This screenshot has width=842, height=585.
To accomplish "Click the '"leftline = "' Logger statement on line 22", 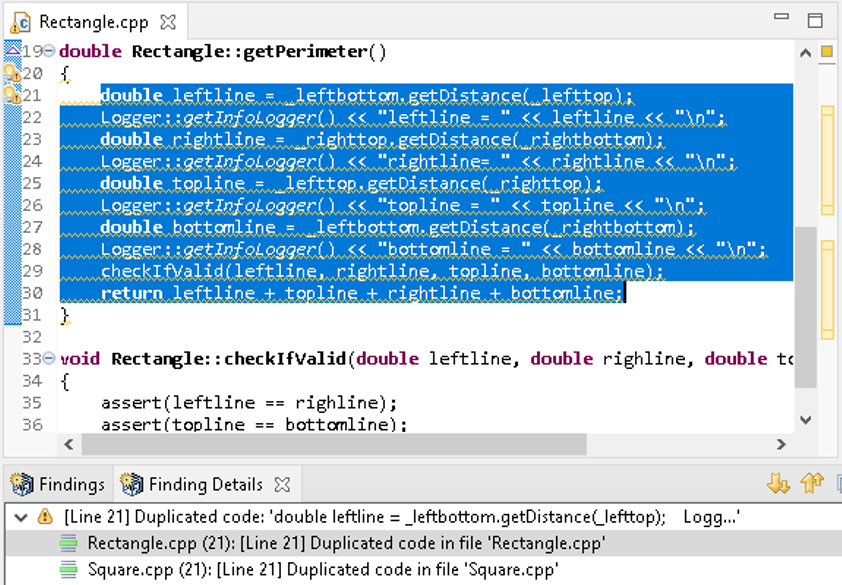I will pos(412,117).
